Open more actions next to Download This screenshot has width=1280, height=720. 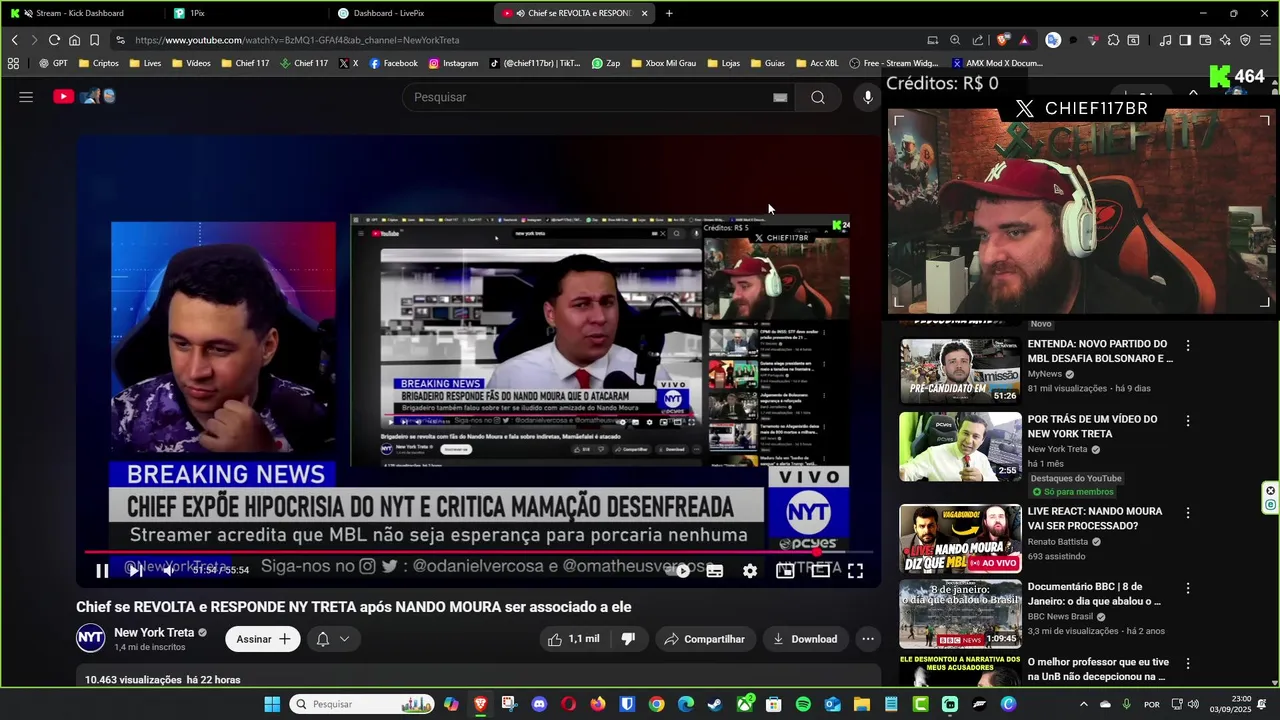click(868, 639)
